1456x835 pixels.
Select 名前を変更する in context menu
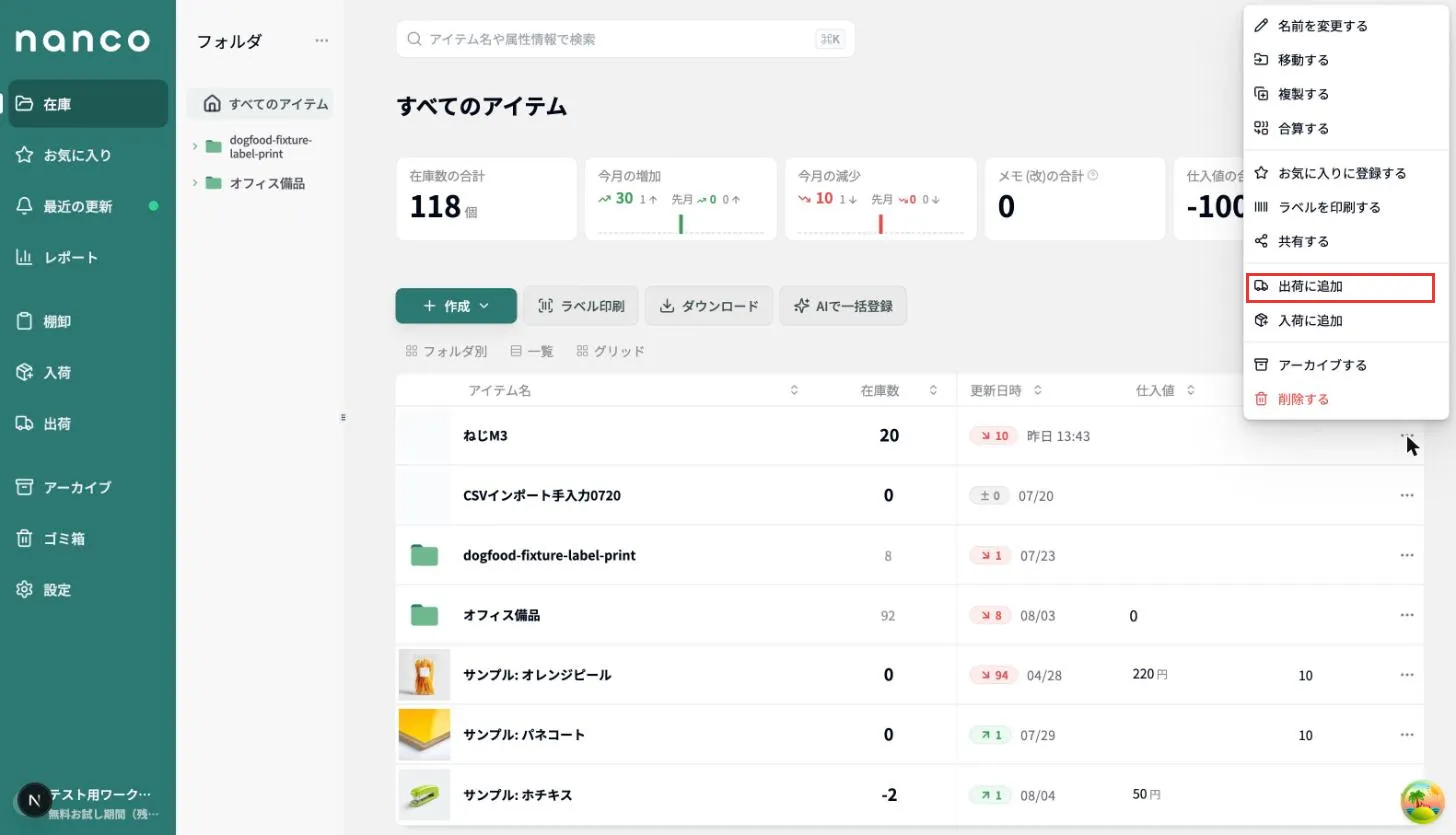(1346, 26)
